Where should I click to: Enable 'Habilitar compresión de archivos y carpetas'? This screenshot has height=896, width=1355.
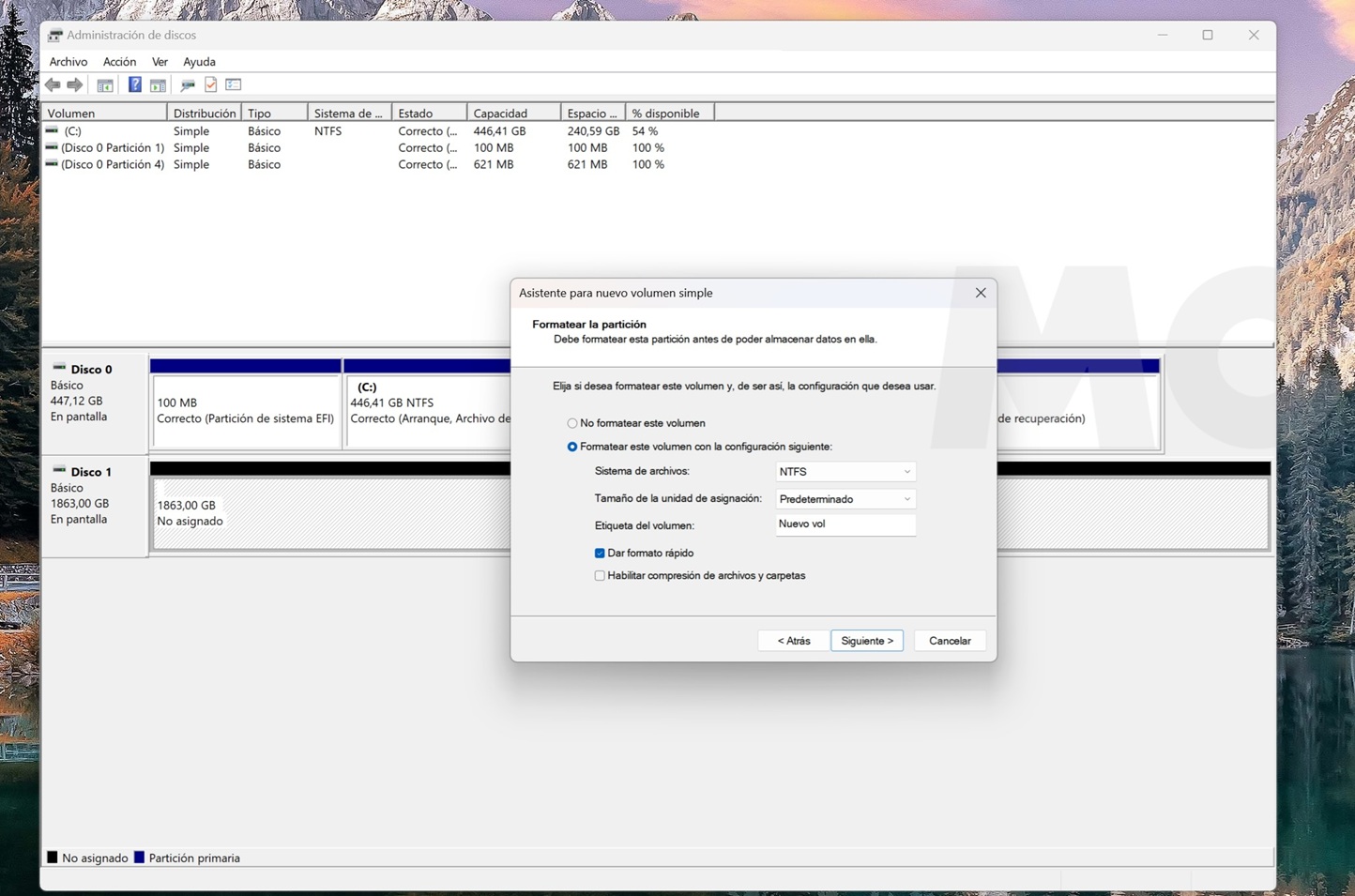[x=600, y=576]
